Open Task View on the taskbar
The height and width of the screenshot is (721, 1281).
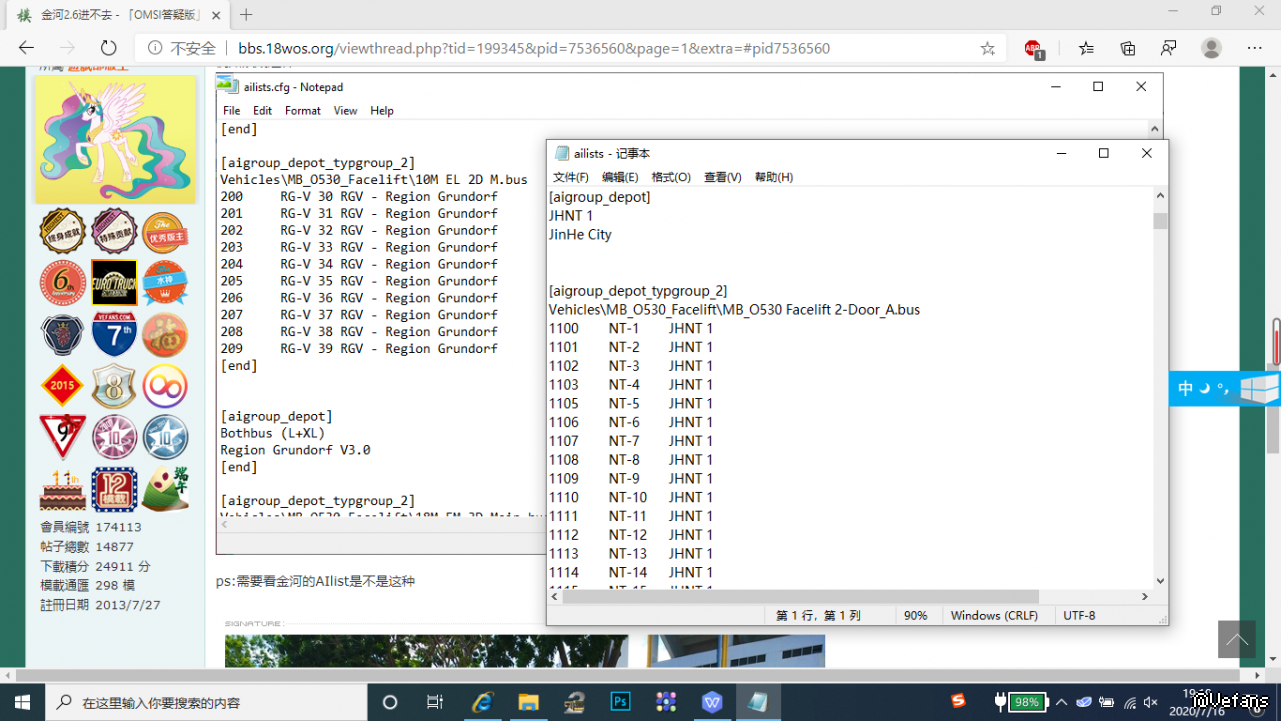point(435,702)
